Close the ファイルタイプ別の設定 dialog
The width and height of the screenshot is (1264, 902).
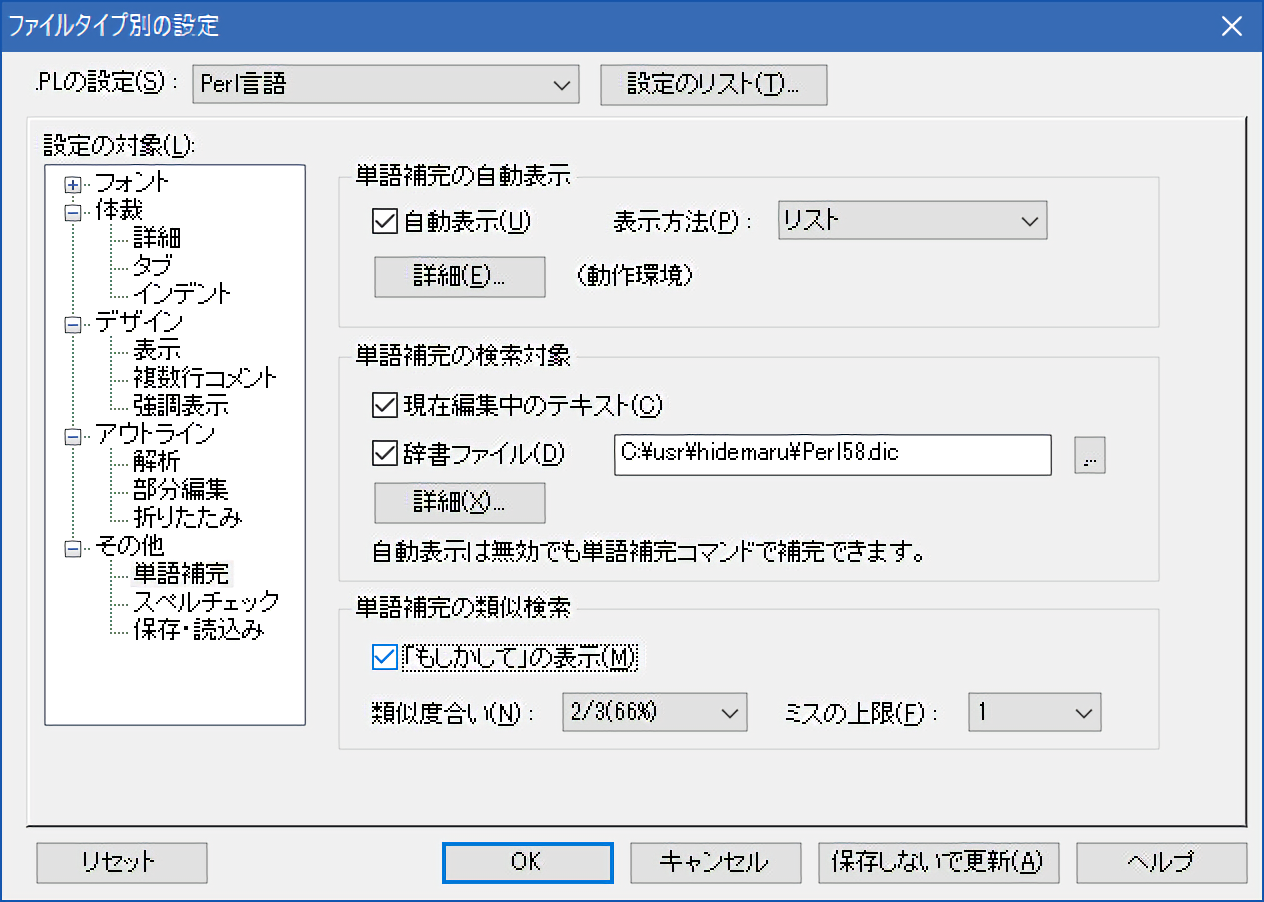[1231, 26]
